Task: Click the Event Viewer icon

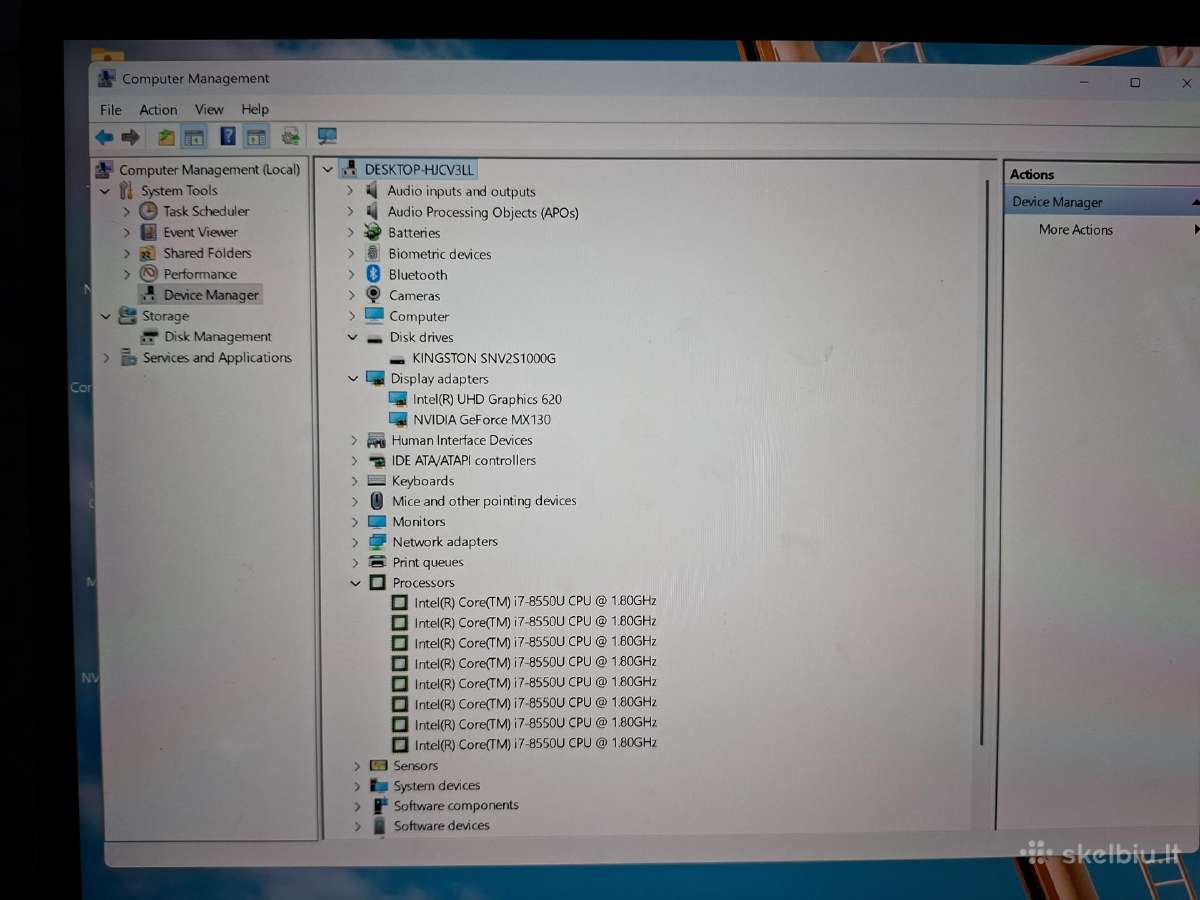Action: click(149, 232)
